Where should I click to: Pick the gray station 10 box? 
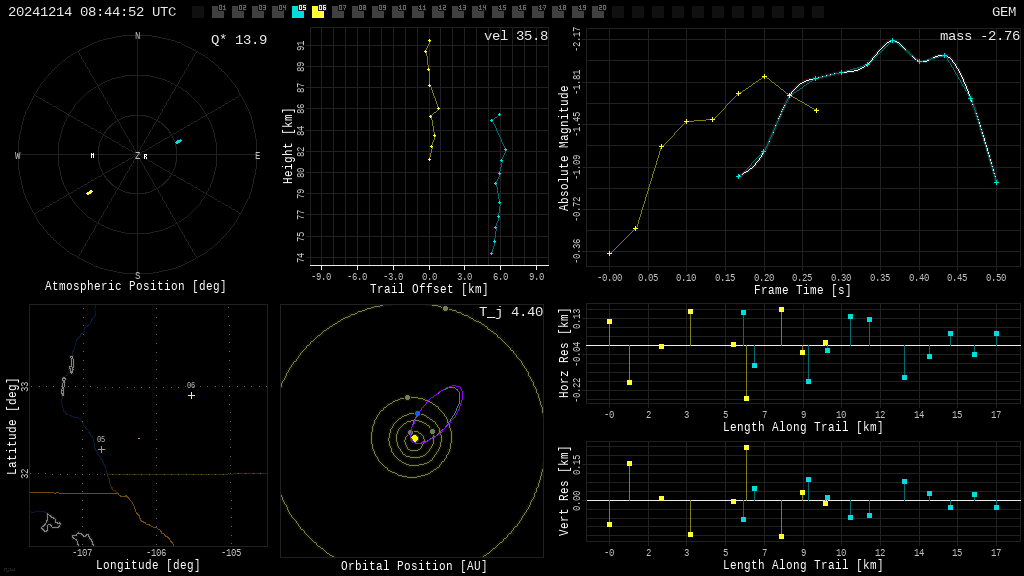[398, 12]
